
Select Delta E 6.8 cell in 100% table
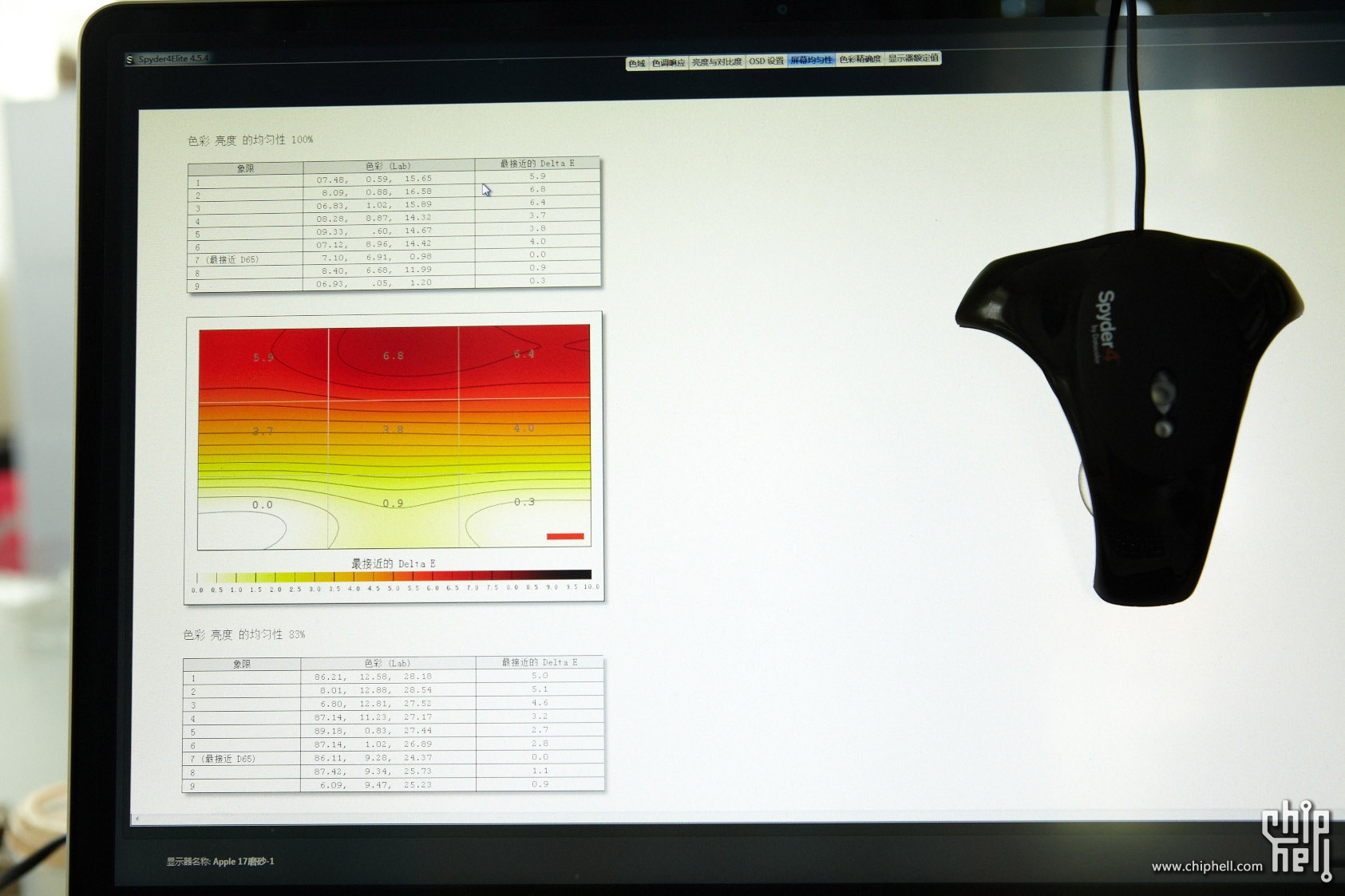(x=537, y=189)
